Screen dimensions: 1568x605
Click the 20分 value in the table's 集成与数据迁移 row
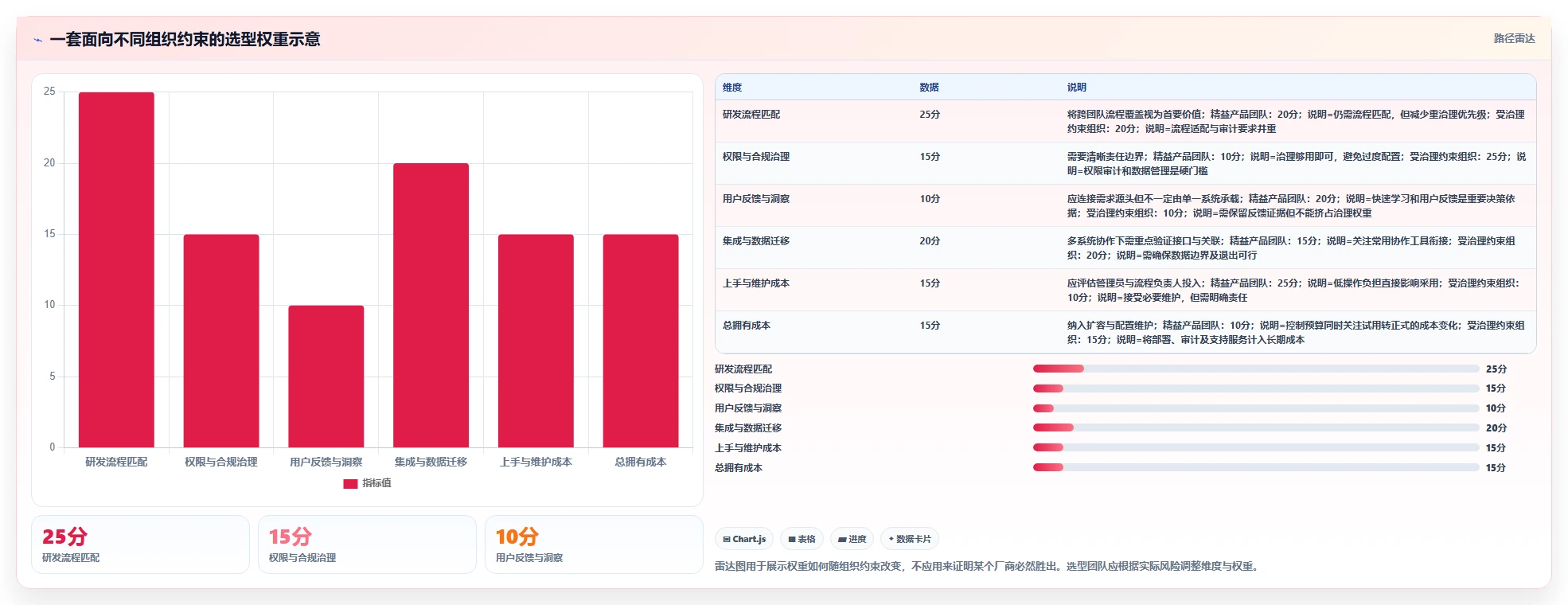point(930,241)
